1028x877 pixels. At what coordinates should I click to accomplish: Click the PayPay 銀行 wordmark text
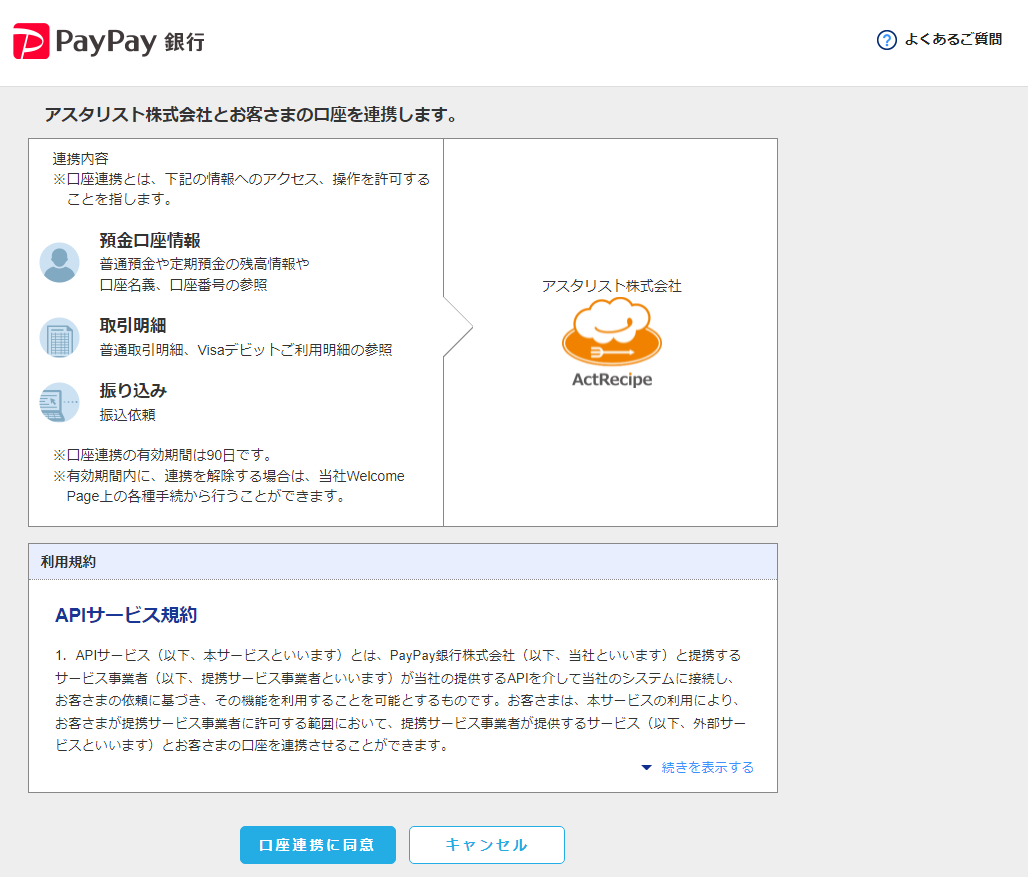[x=130, y=42]
